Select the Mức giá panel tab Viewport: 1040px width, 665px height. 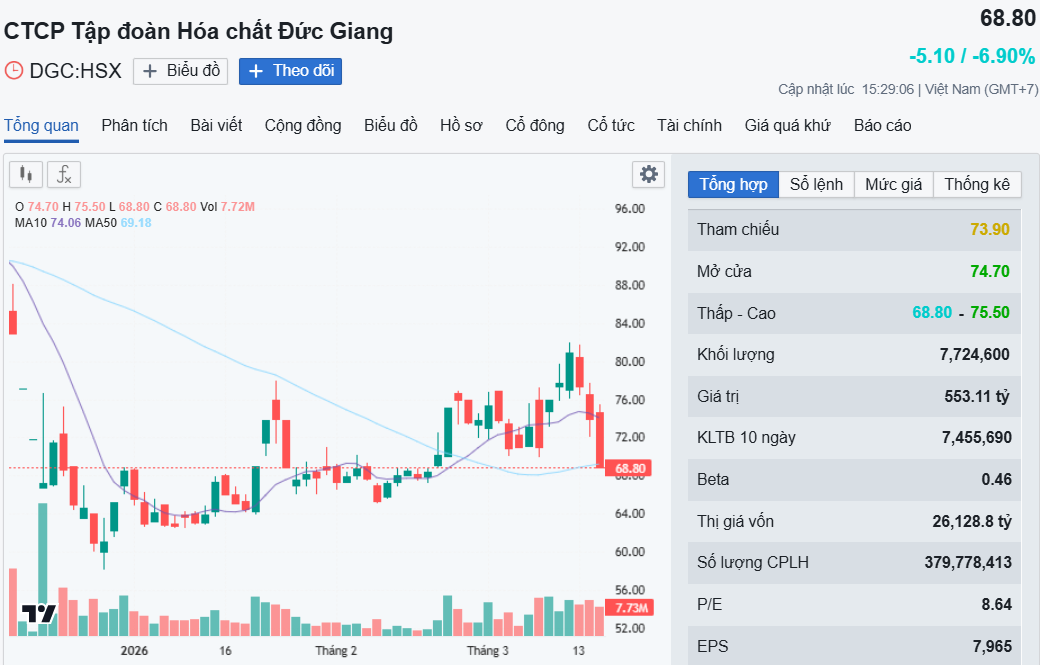tap(894, 184)
